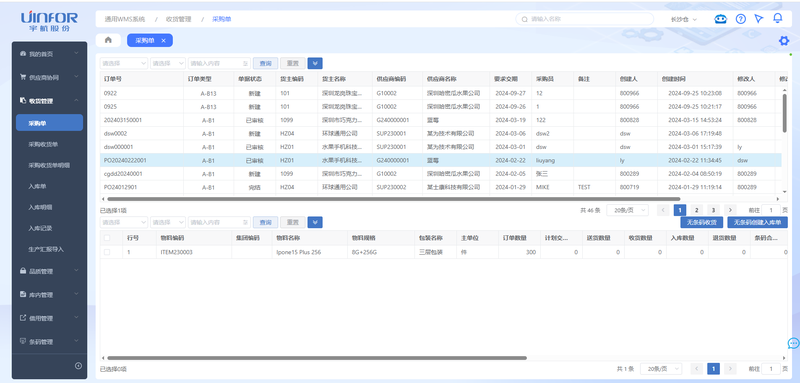Click the icon inside lower filter input
This screenshot has height=383, width=800.
point(245,223)
